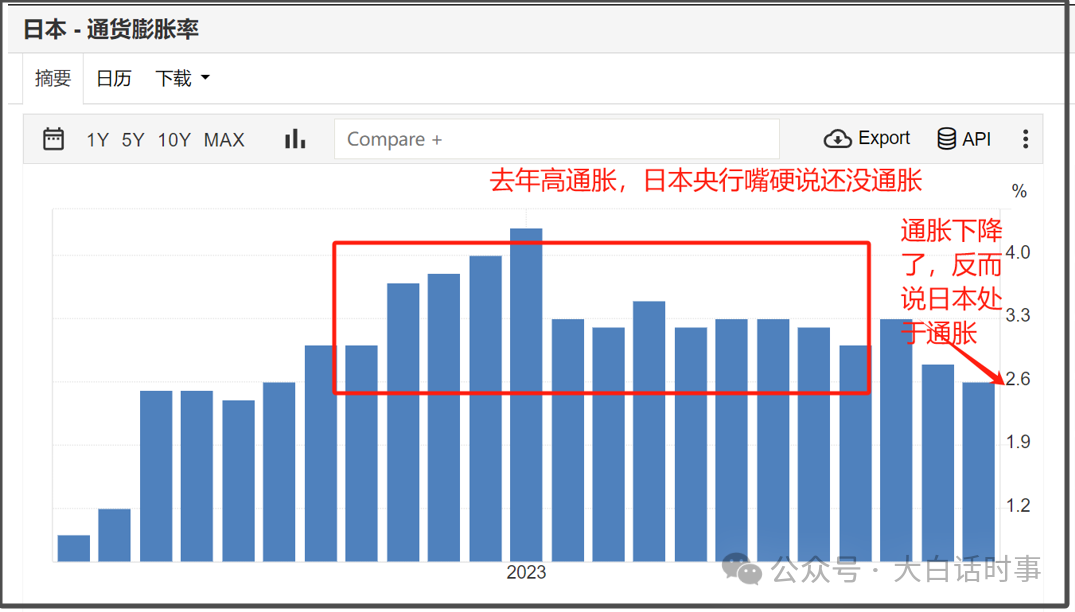Viewport: 1075px width, 612px height.
Task: Select the bar chart style icon
Action: pos(294,139)
